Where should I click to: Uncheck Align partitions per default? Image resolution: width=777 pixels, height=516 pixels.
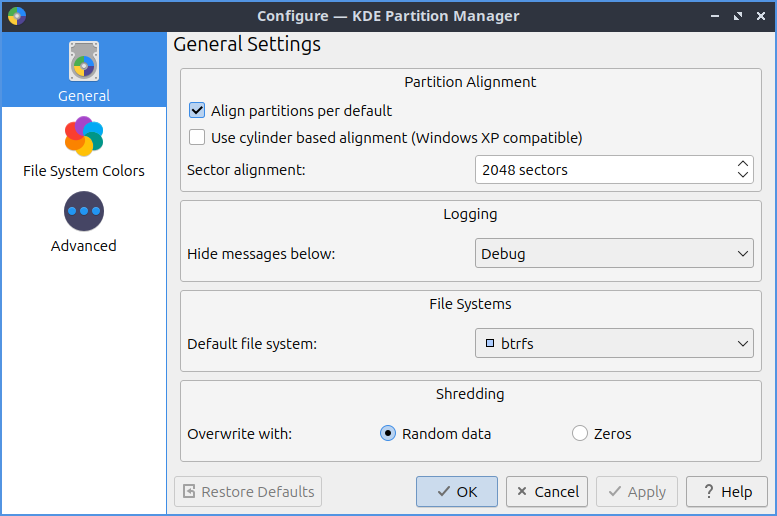point(197,111)
